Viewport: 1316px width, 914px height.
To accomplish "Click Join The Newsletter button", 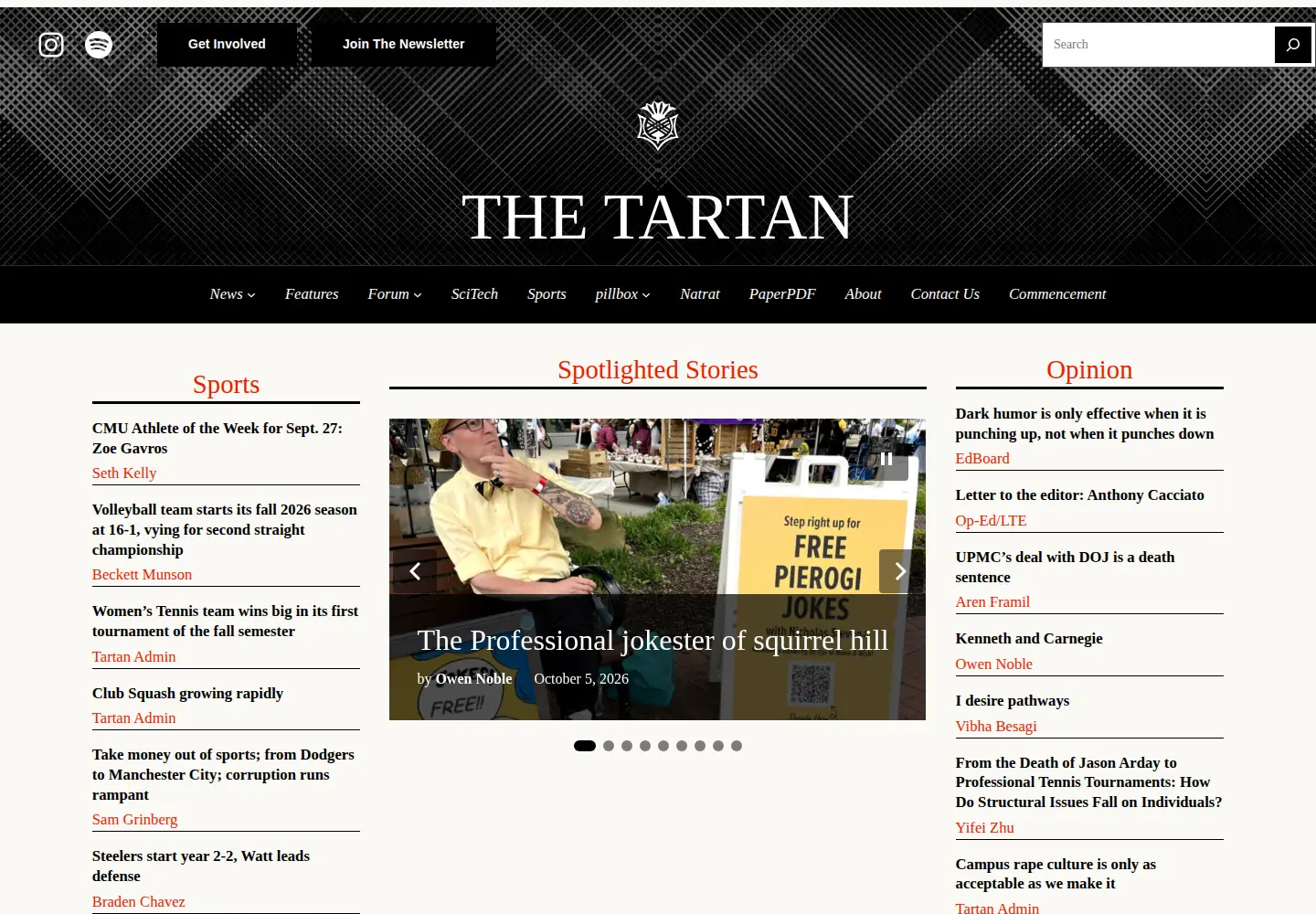I will coord(404,44).
